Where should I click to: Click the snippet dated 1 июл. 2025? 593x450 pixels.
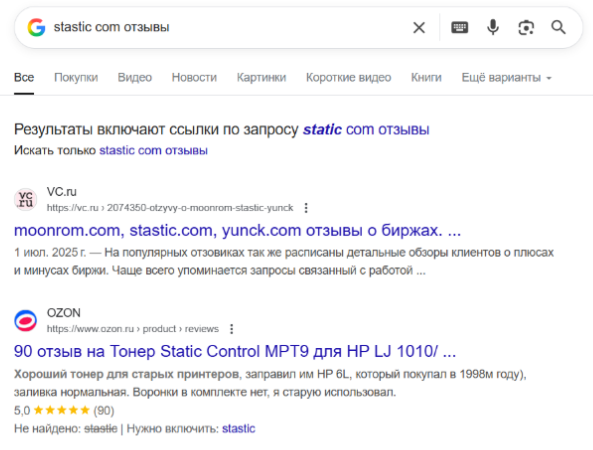284,261
